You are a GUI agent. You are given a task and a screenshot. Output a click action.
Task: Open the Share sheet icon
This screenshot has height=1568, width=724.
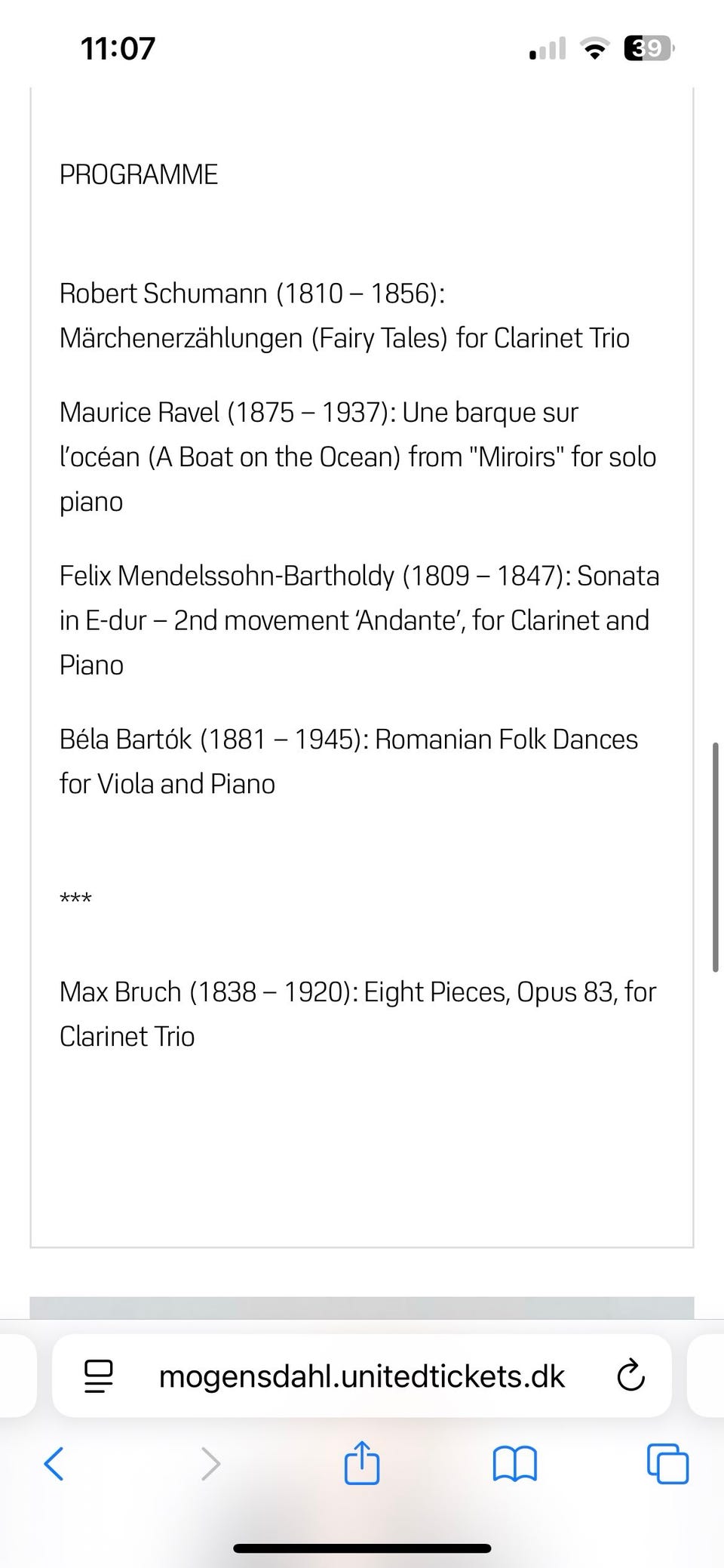362,1463
